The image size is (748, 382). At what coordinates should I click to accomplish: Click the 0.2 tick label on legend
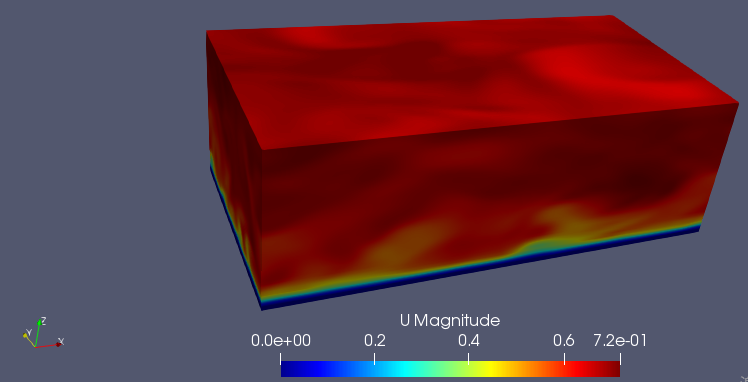pos(374,341)
